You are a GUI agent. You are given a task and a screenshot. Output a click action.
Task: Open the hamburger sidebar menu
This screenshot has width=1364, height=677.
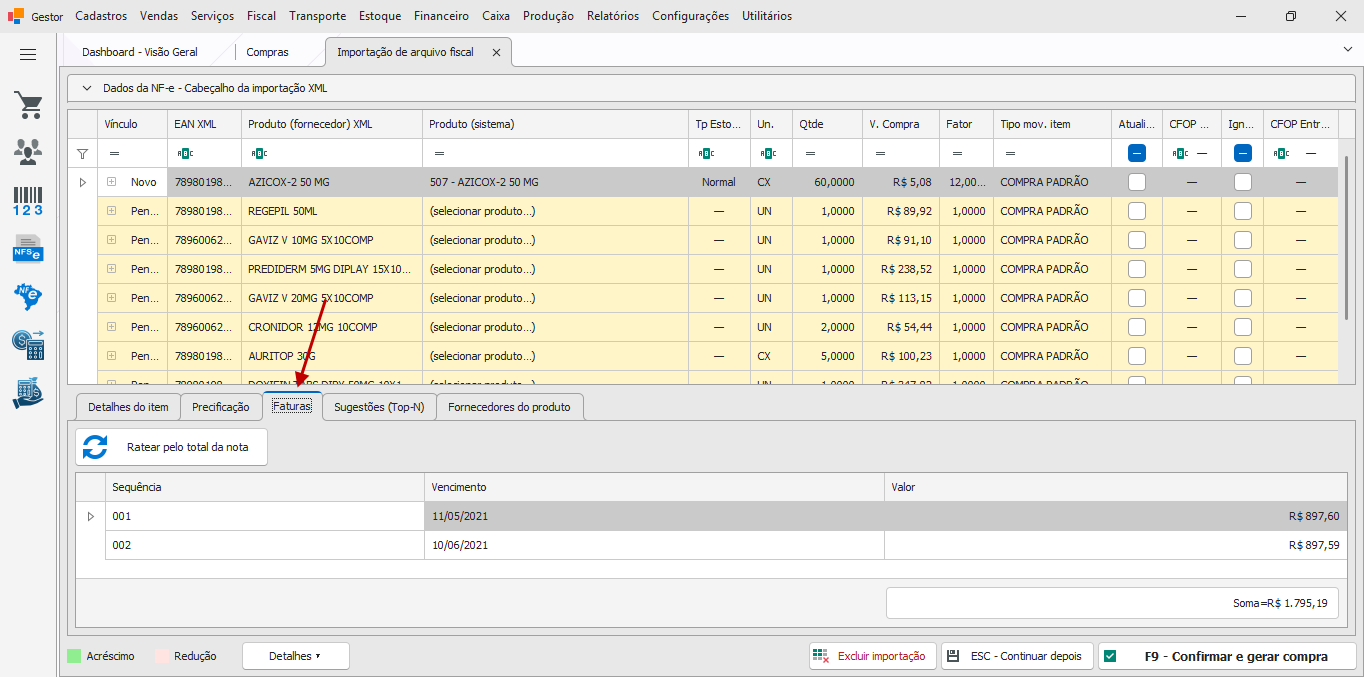coord(28,55)
